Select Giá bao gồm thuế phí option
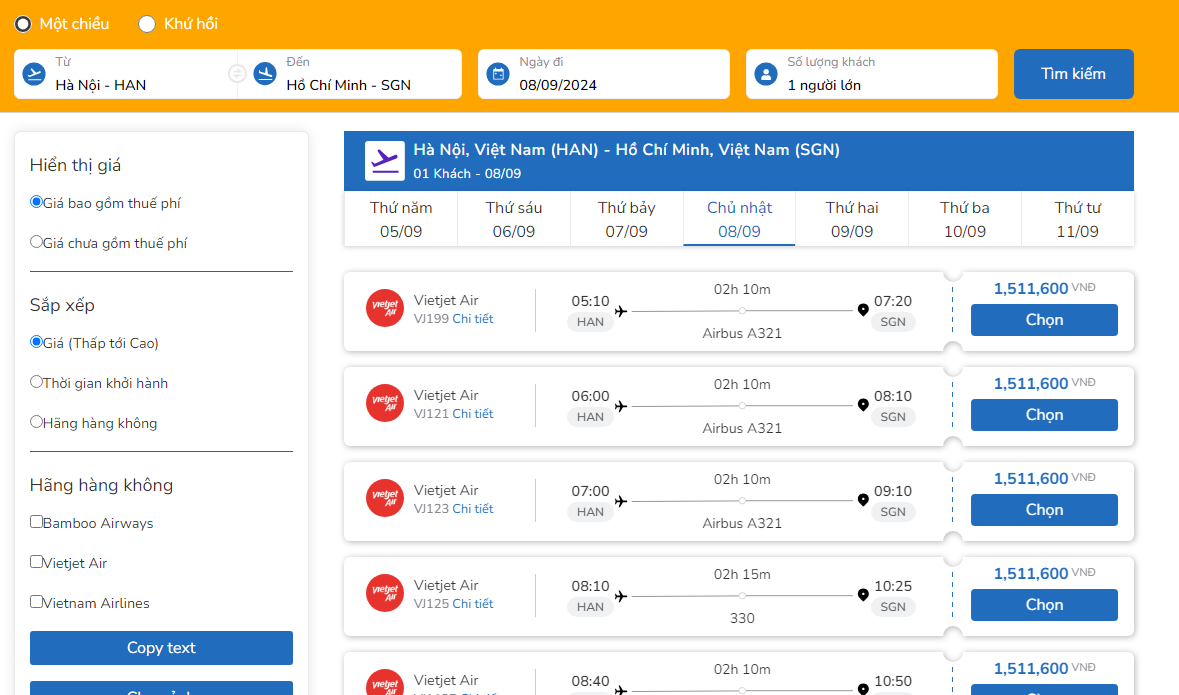The width and height of the screenshot is (1179, 695). [x=36, y=202]
